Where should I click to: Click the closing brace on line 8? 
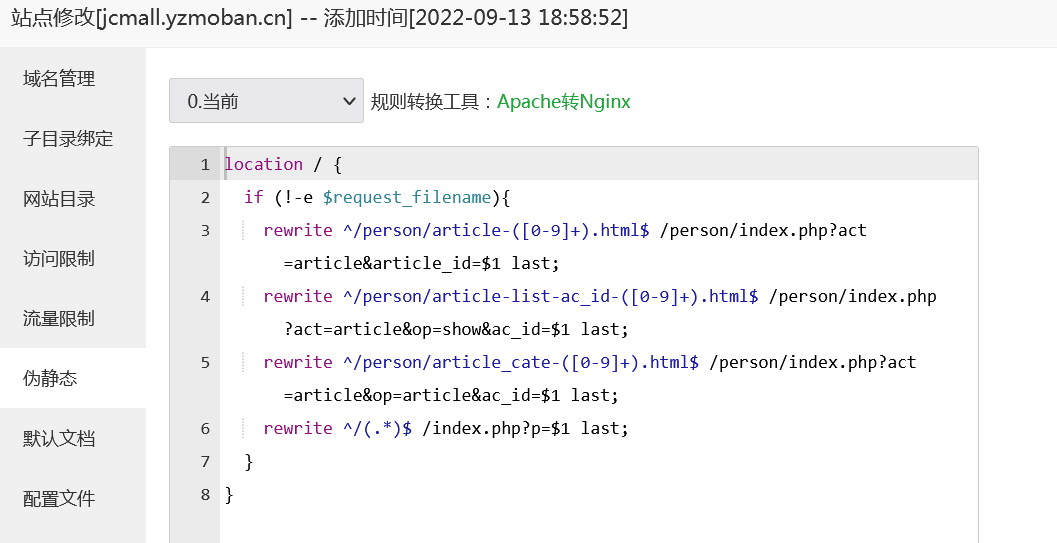[229, 494]
